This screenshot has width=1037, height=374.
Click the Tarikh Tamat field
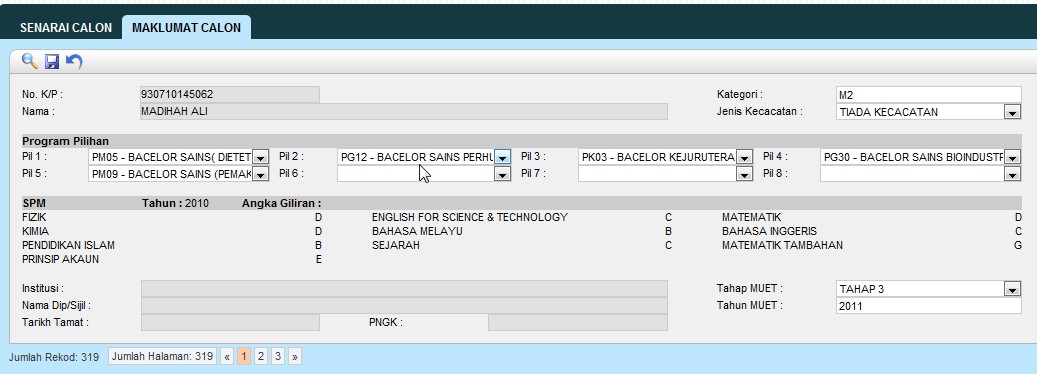coord(230,322)
